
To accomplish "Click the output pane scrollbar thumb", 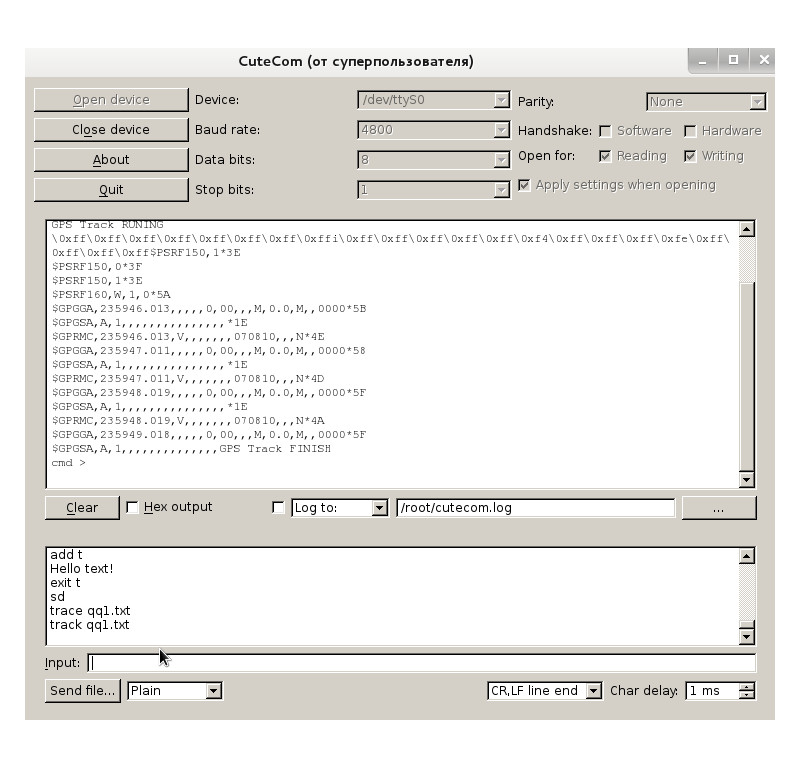I will click(746, 377).
